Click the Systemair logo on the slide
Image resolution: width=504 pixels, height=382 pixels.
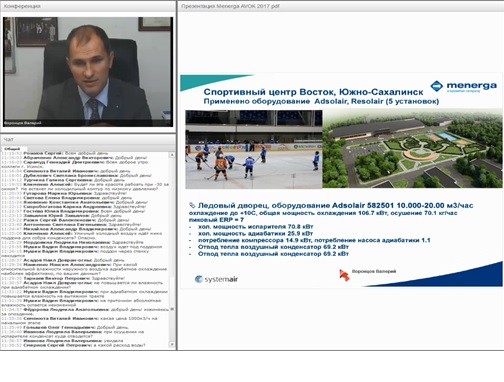(x=216, y=279)
